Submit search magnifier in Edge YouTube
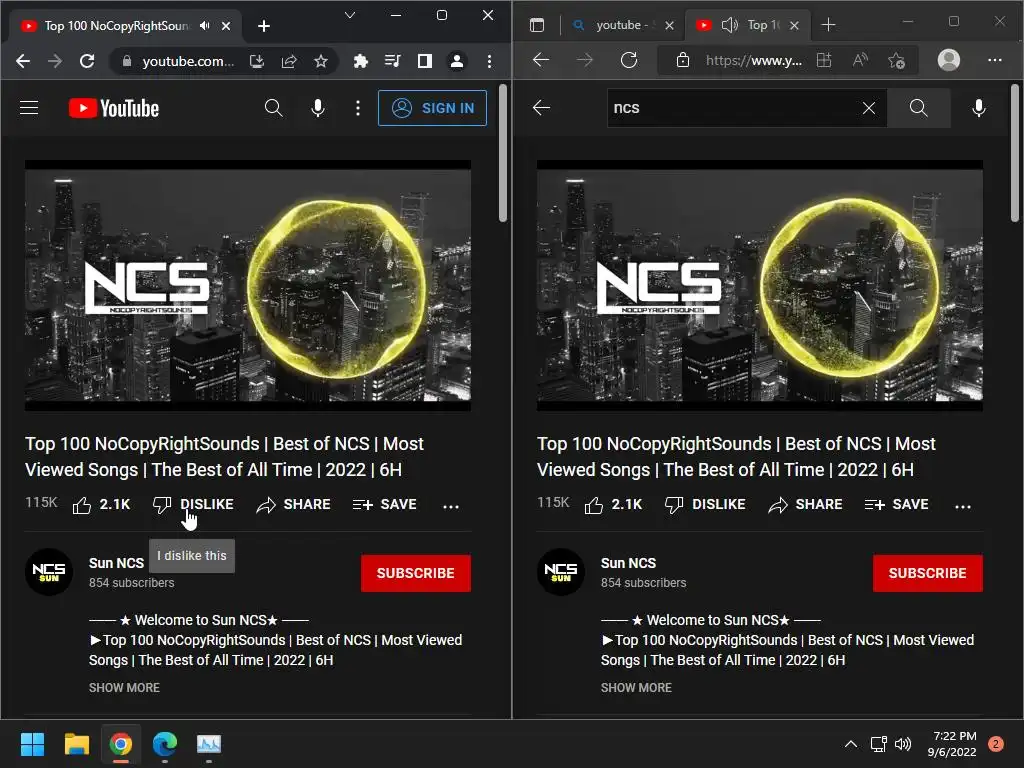The width and height of the screenshot is (1024, 768). [919, 108]
